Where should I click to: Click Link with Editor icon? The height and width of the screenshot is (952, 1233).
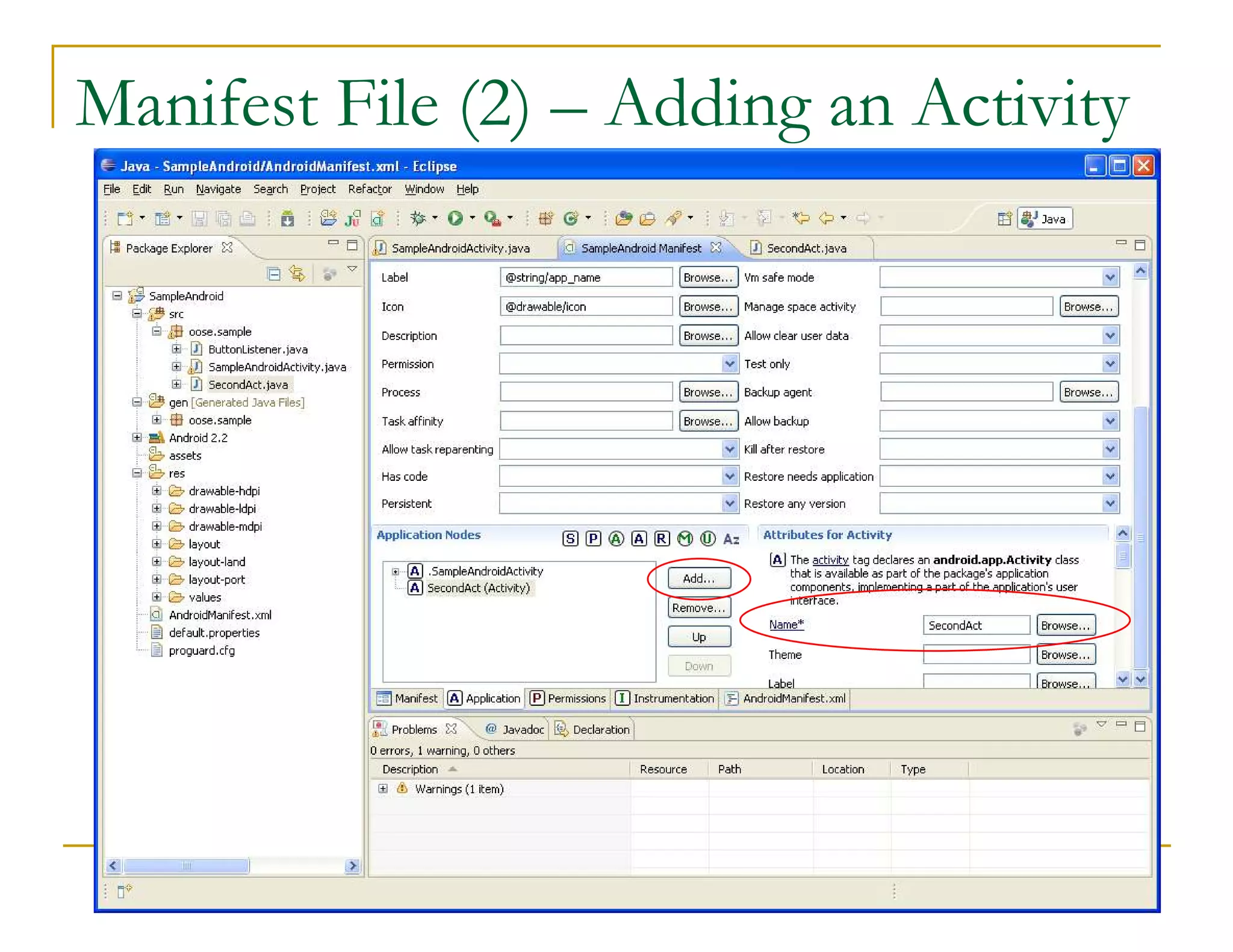click(x=297, y=274)
